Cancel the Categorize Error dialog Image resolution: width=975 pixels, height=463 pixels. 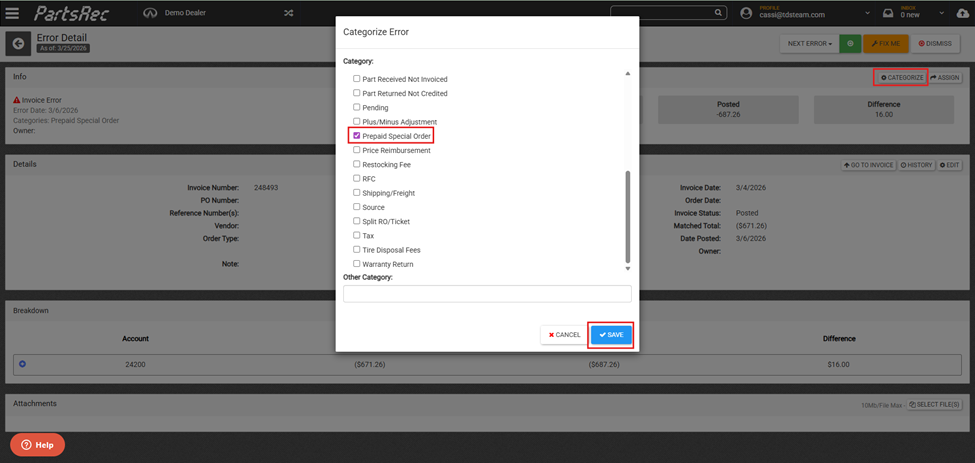[x=565, y=334]
